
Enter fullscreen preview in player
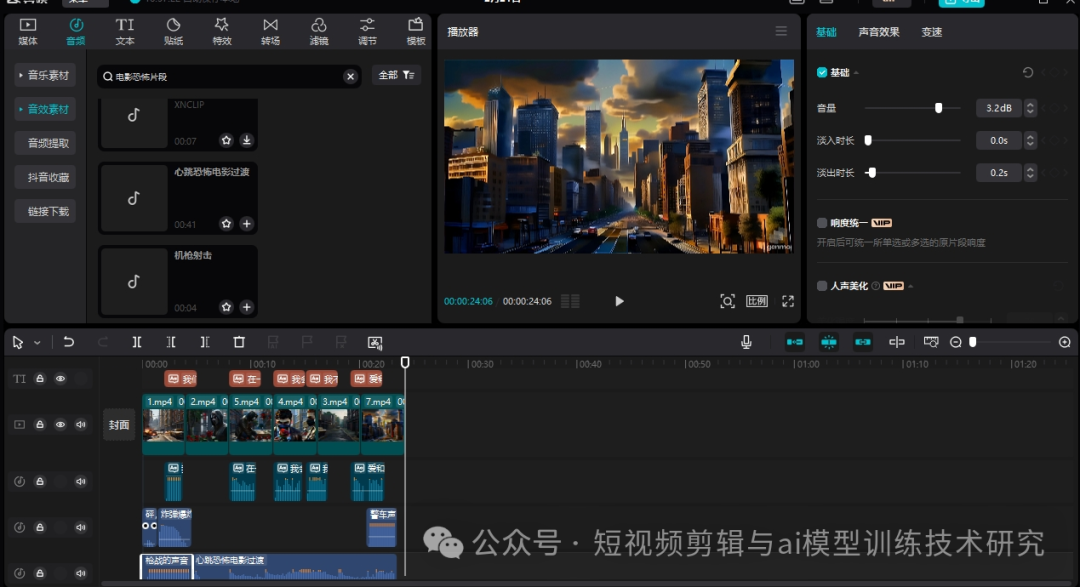[x=788, y=301]
